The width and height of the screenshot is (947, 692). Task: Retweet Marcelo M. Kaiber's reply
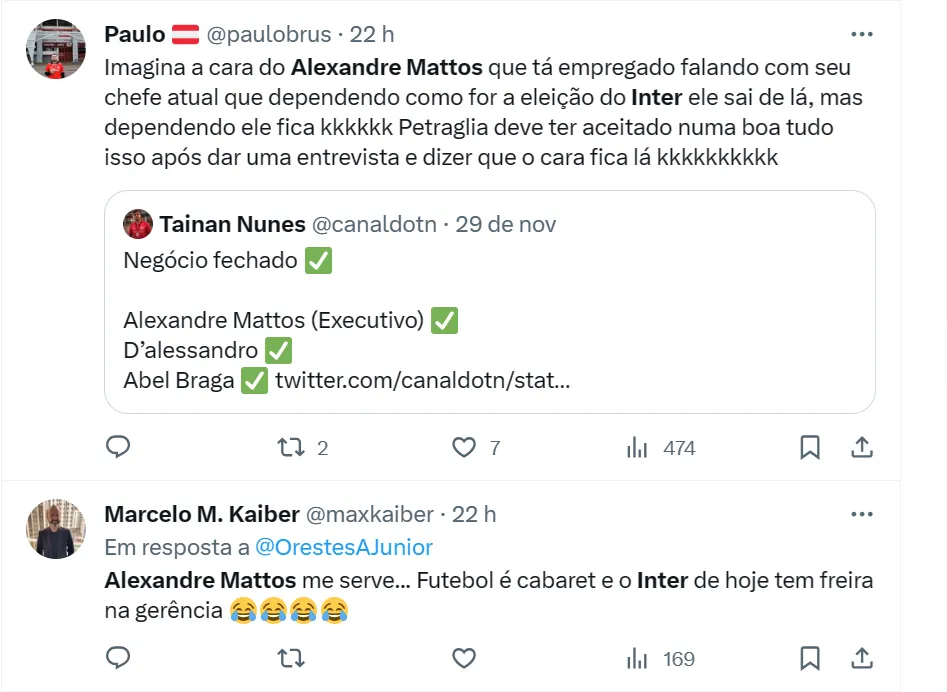[291, 658]
